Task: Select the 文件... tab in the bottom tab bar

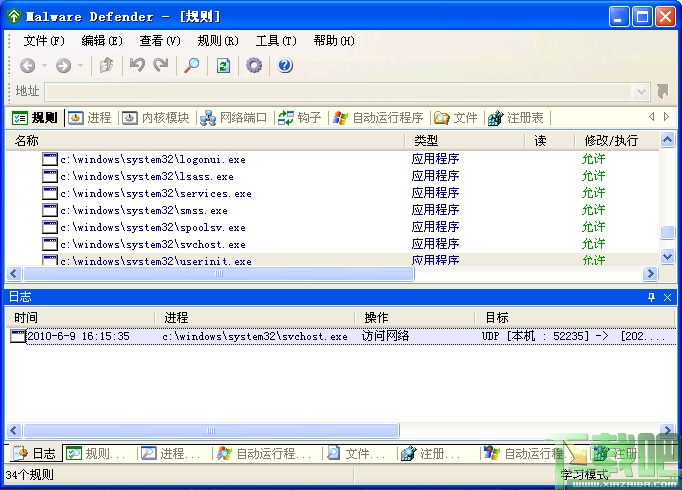Action: point(356,453)
